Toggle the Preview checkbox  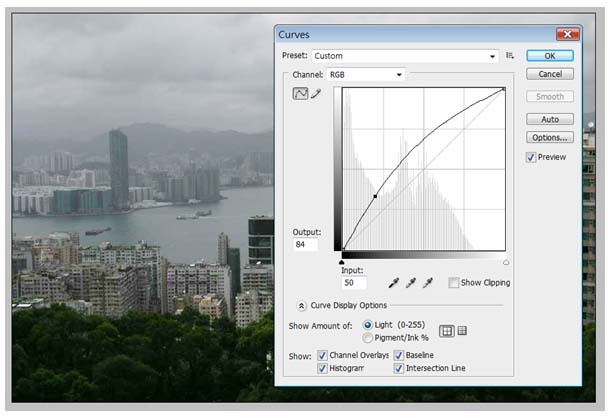(531, 157)
